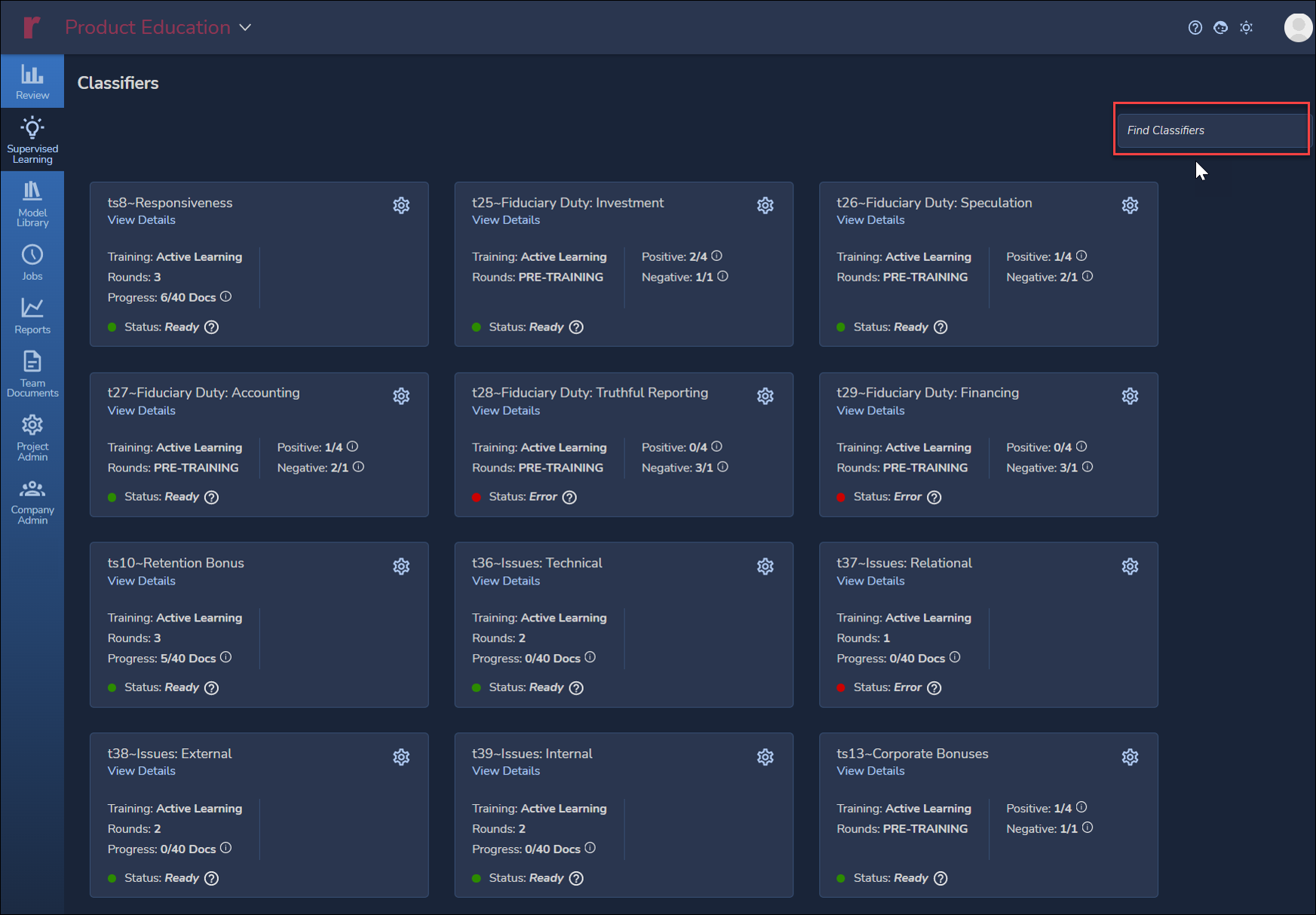The image size is (1316, 915).
Task: Open the Company Admin page
Action: click(x=32, y=501)
